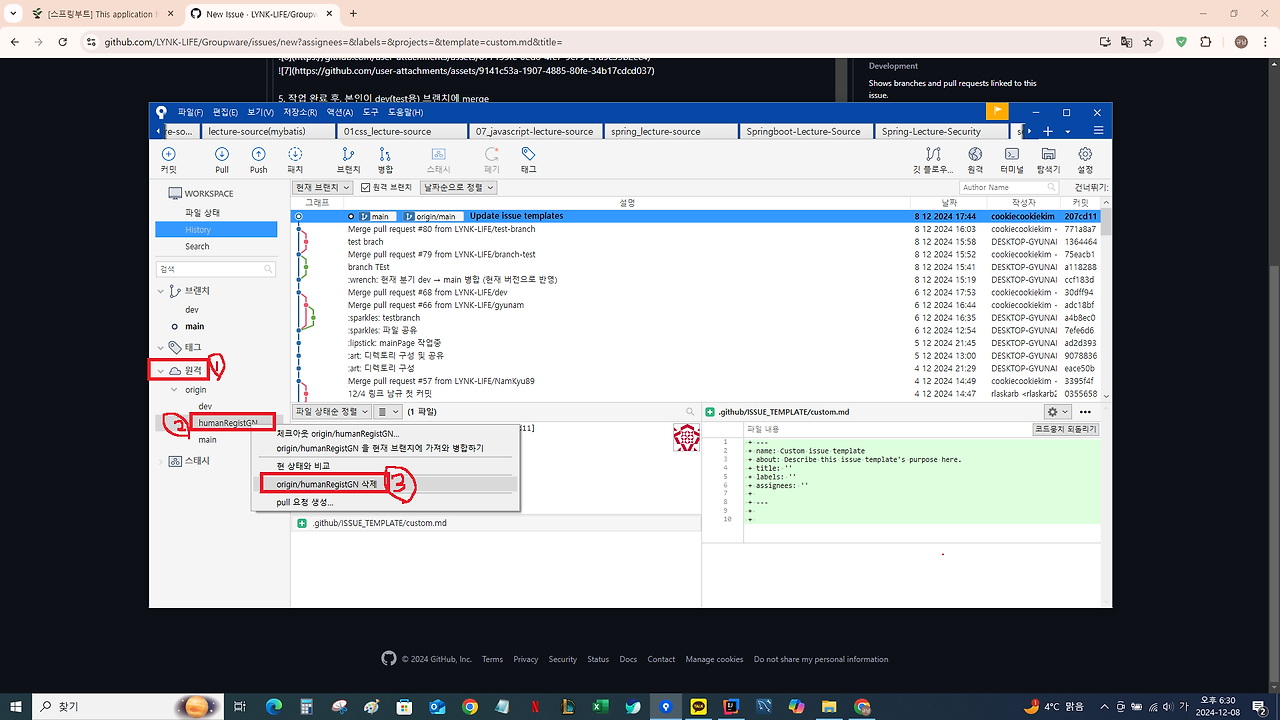Open Sourcetree Settings (설정) gear icon
The image size is (1280, 720).
[x=1085, y=154]
